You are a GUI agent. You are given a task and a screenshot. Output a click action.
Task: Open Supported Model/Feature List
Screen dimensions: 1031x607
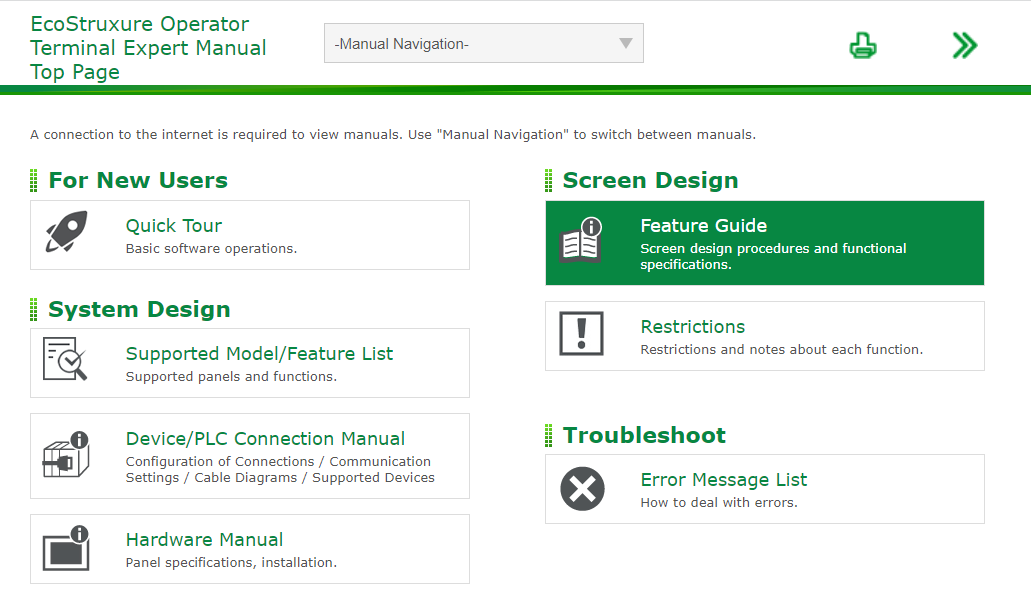pos(259,354)
